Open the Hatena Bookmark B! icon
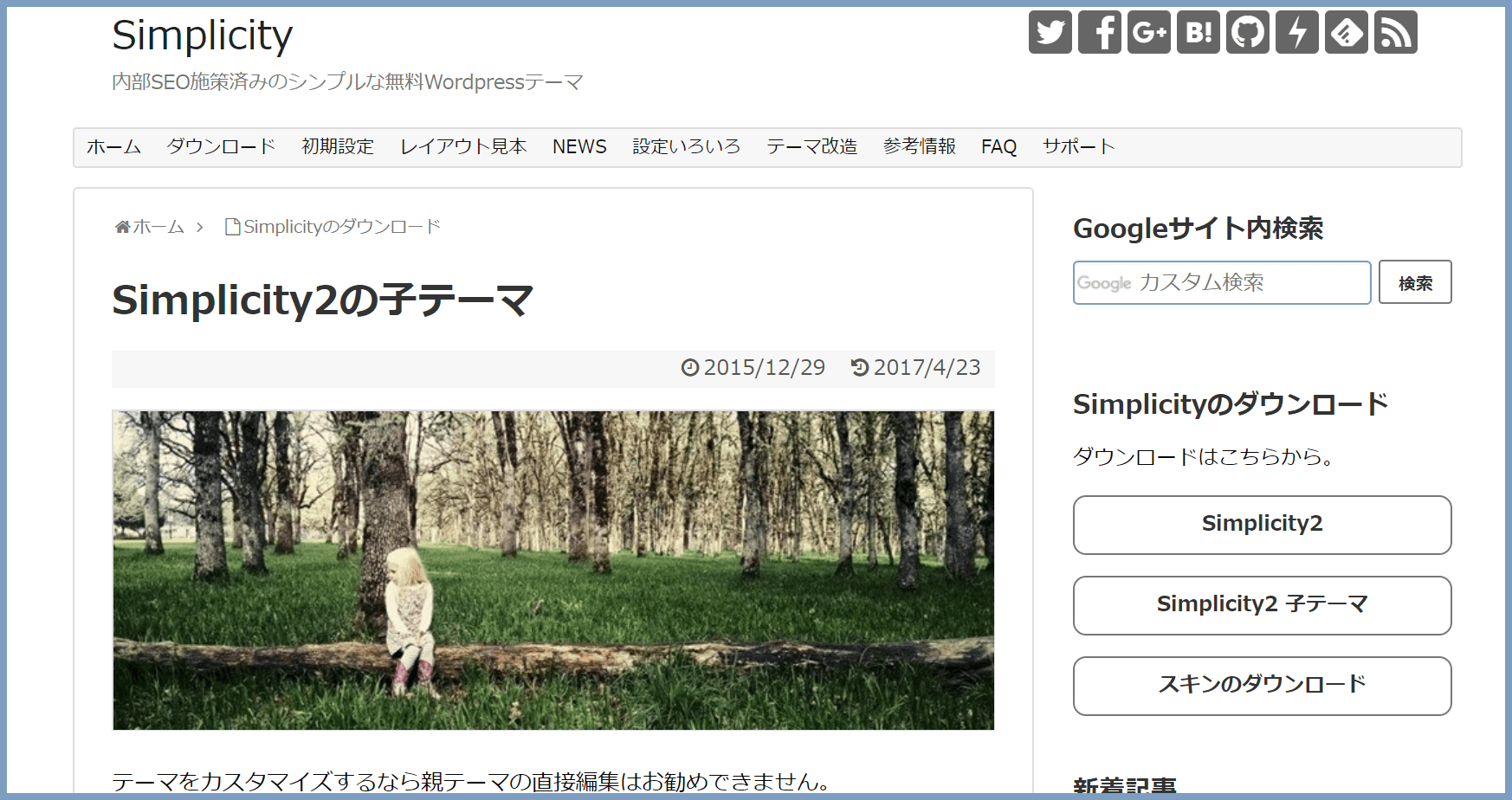The height and width of the screenshot is (800, 1512). [x=1198, y=33]
